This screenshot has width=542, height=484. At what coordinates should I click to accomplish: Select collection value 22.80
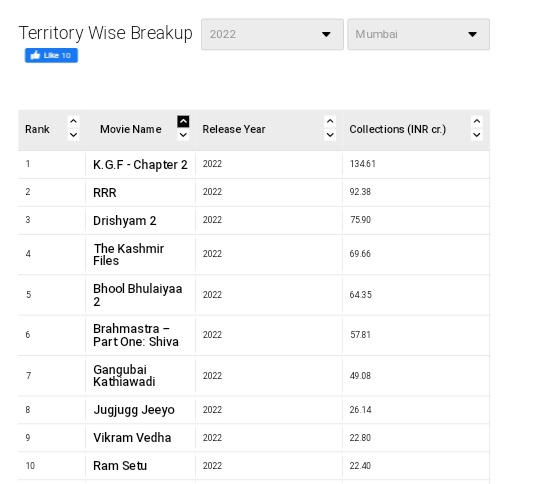[360, 438]
